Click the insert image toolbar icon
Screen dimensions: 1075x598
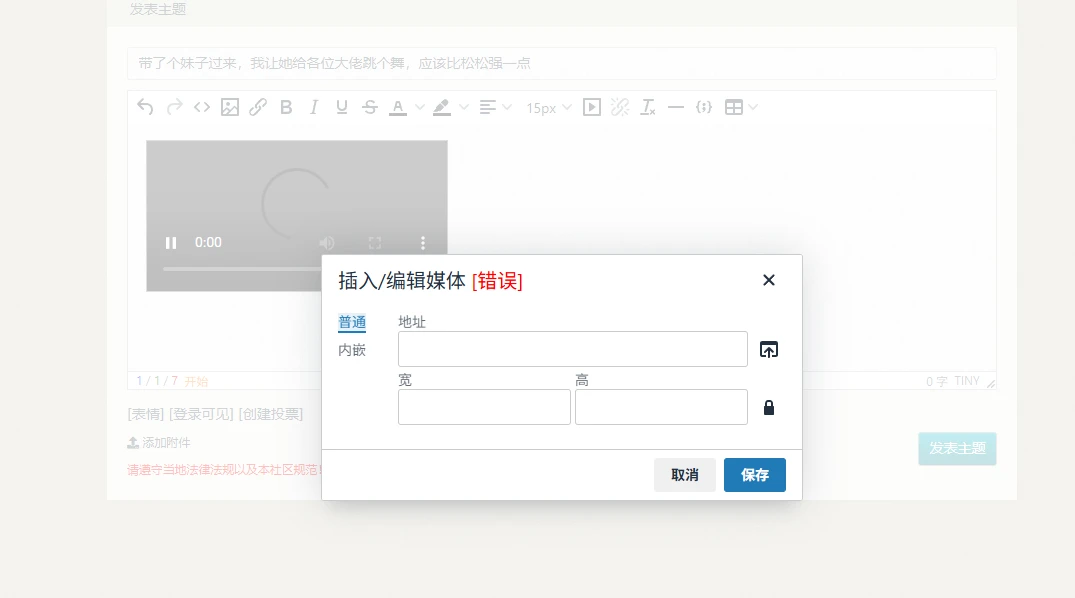coord(230,107)
